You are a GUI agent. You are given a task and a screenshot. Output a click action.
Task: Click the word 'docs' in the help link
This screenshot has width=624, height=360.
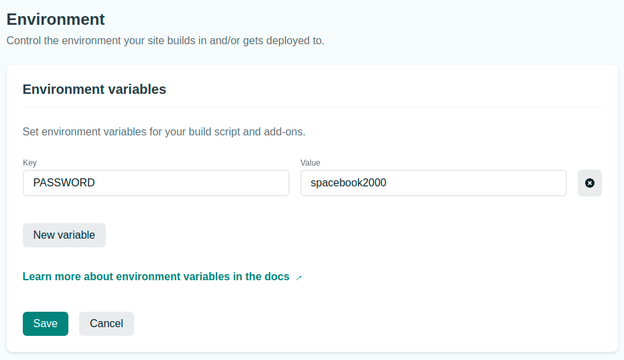click(277, 276)
